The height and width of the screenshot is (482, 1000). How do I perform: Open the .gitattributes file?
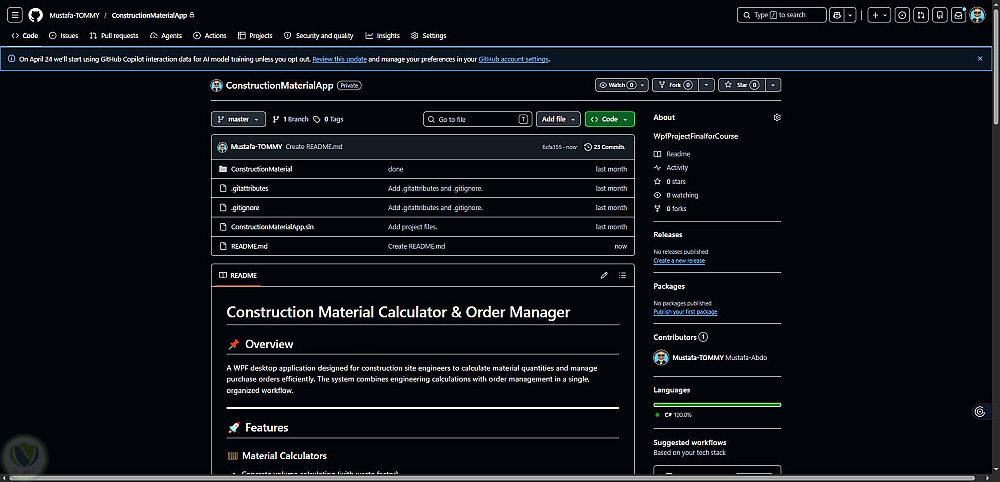coord(249,189)
